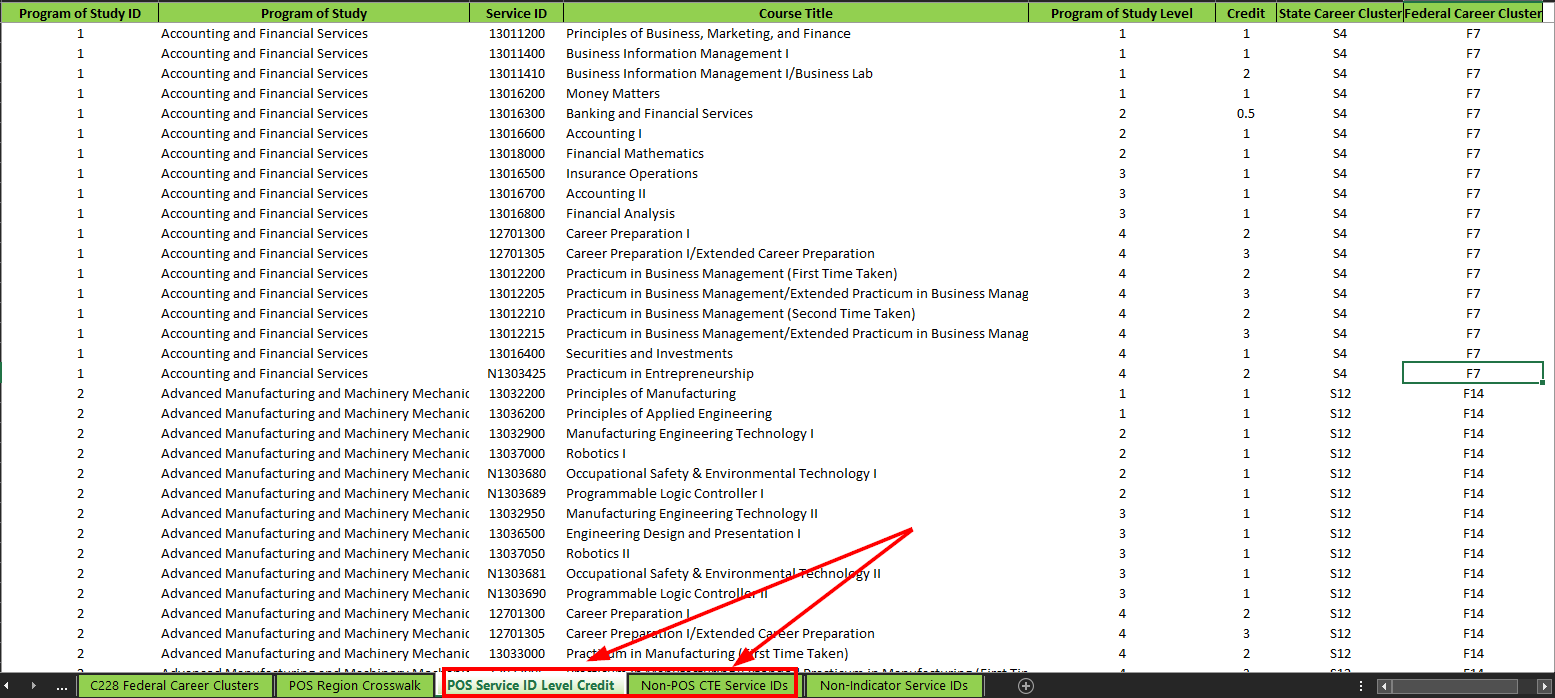Screen dimensions: 1555x698
Task: Select the Federal Career Cluster header cell
Action: tap(1473, 13)
